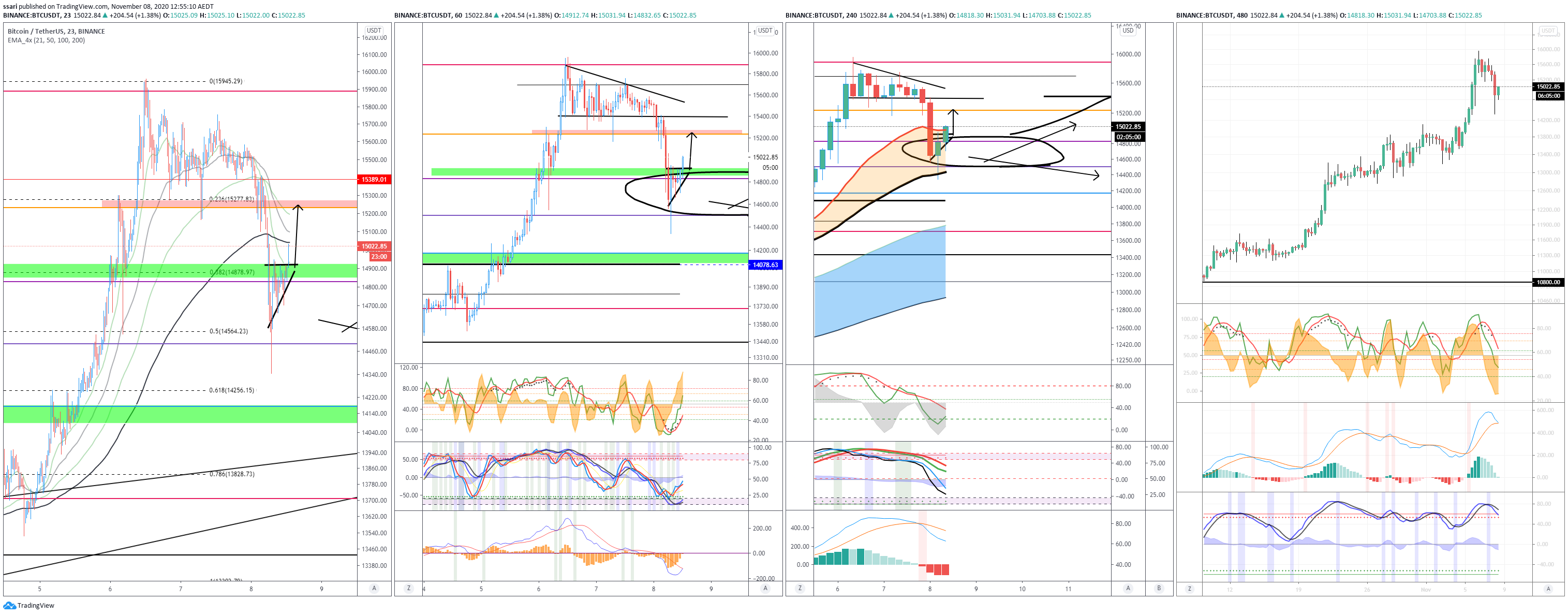Viewport: 1568px width, 615px height.
Task: Click Nov on 480-minute chart time axis
Action: click(1426, 590)
